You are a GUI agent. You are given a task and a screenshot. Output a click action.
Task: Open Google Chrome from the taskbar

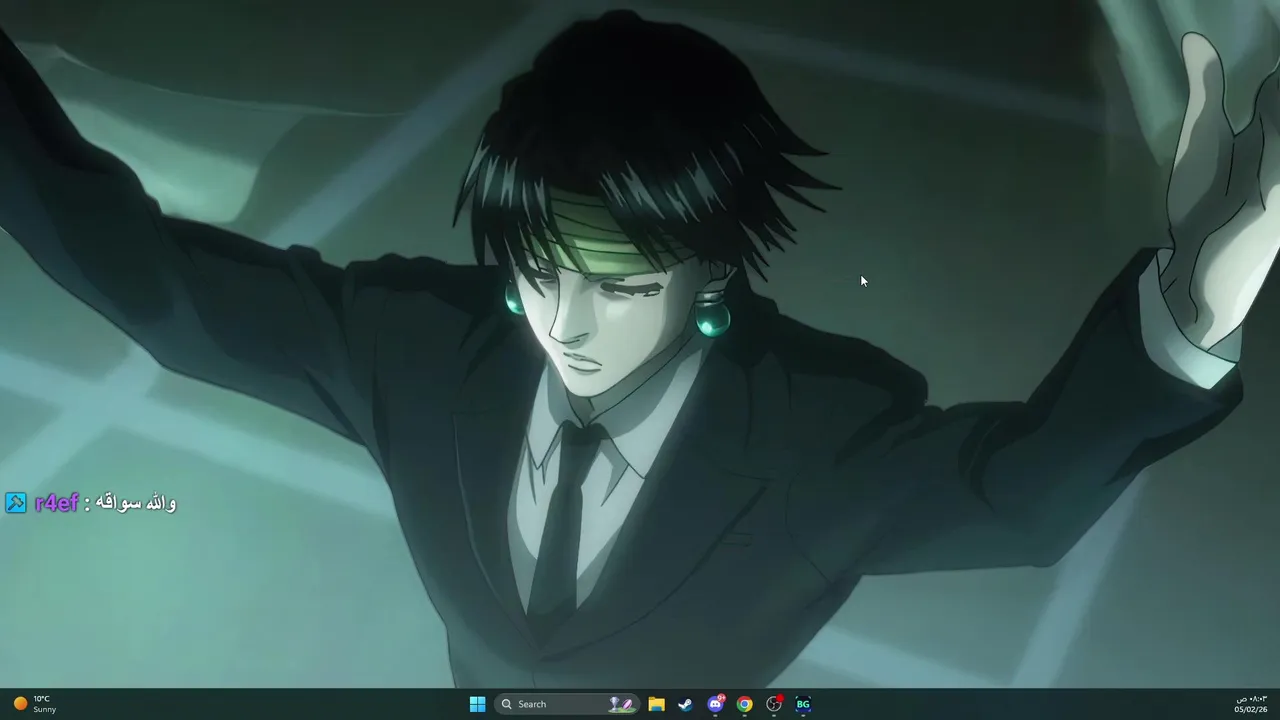tap(744, 704)
